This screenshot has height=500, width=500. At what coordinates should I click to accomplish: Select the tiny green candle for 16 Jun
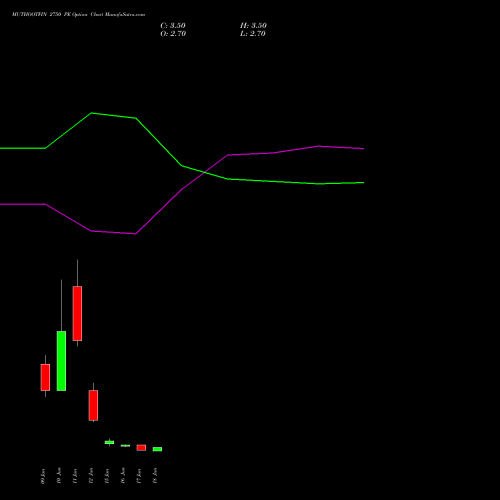tap(125, 446)
